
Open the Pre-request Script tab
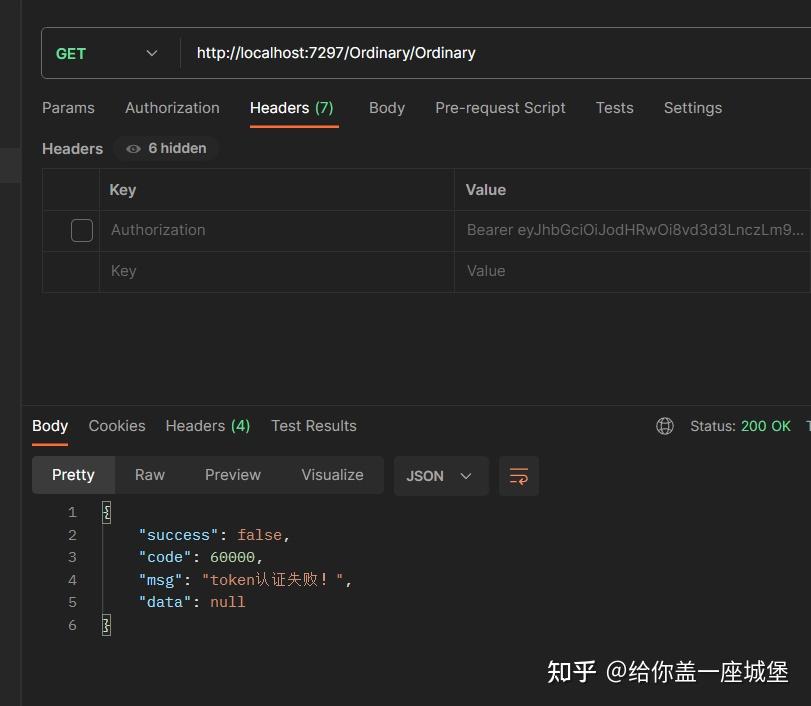point(500,108)
